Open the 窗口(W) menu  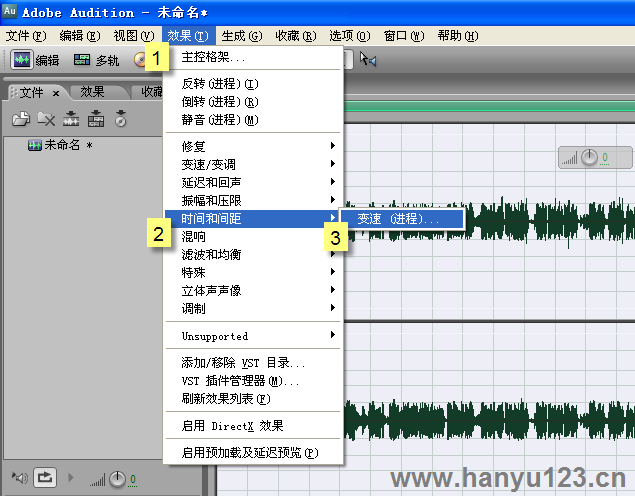tap(404, 36)
